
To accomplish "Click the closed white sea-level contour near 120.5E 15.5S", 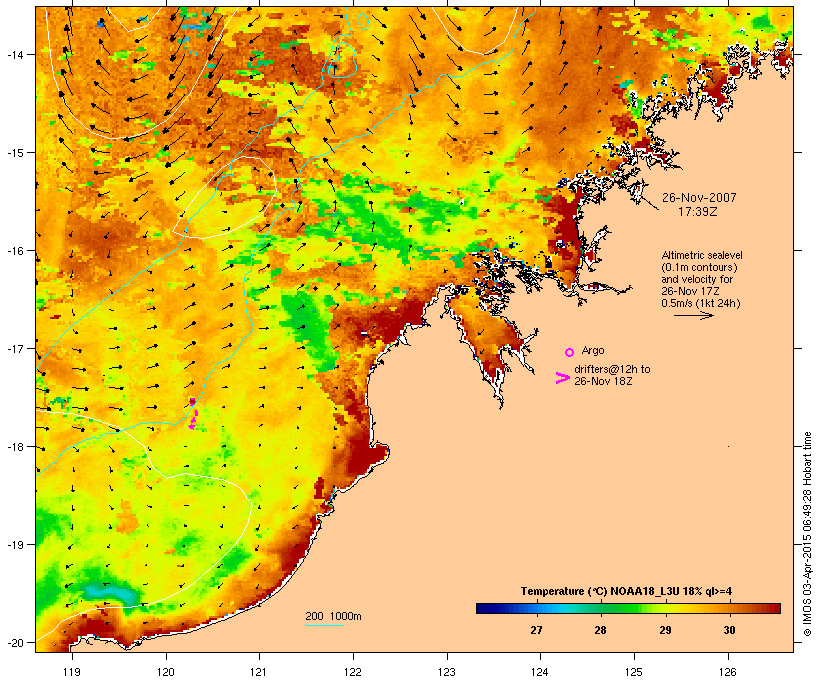I will tap(225, 198).
